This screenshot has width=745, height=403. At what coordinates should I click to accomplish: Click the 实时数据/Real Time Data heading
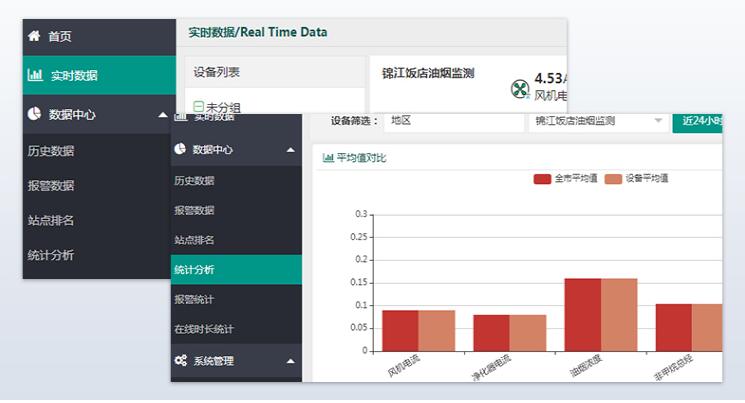click(x=258, y=32)
